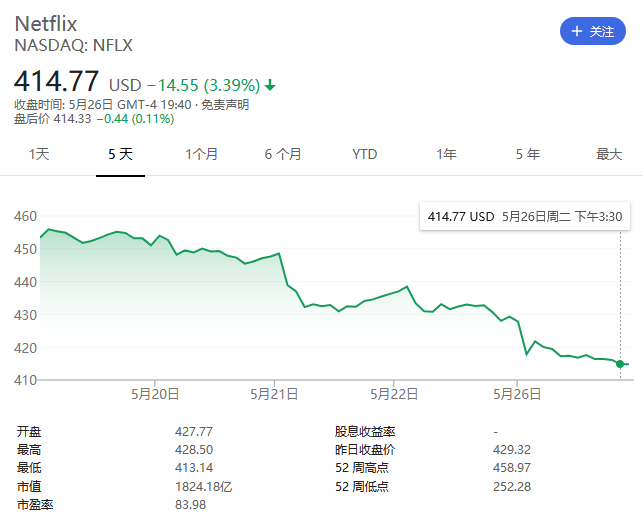Click the 414.77 USD chart tooltip
643x523 pixels.
pos(528,216)
